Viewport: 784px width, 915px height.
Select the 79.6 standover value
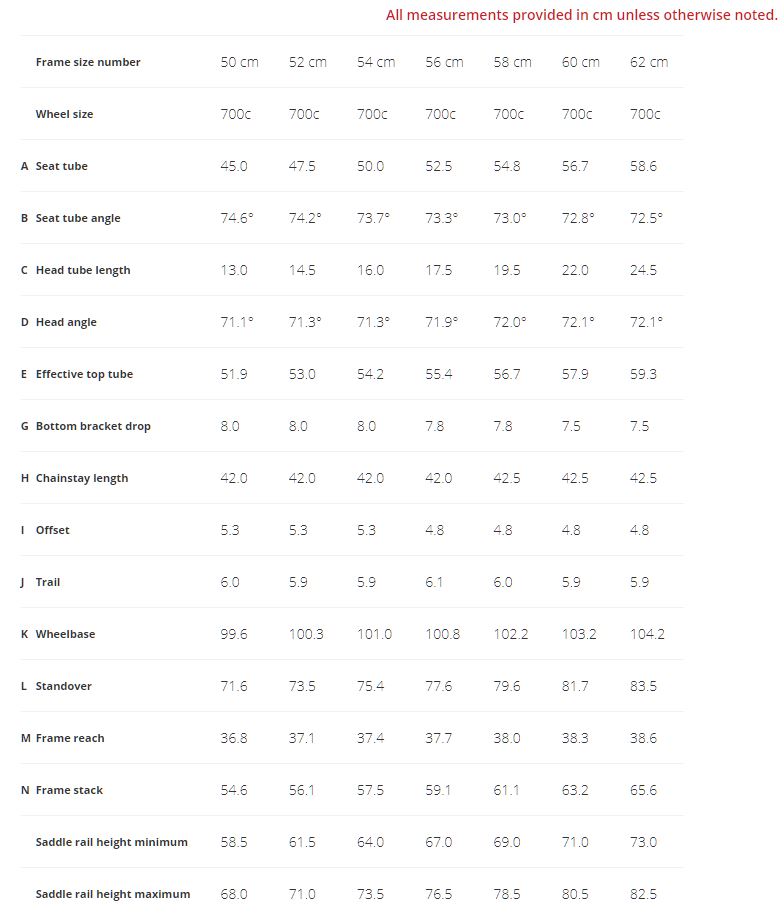pyautogui.click(x=507, y=686)
